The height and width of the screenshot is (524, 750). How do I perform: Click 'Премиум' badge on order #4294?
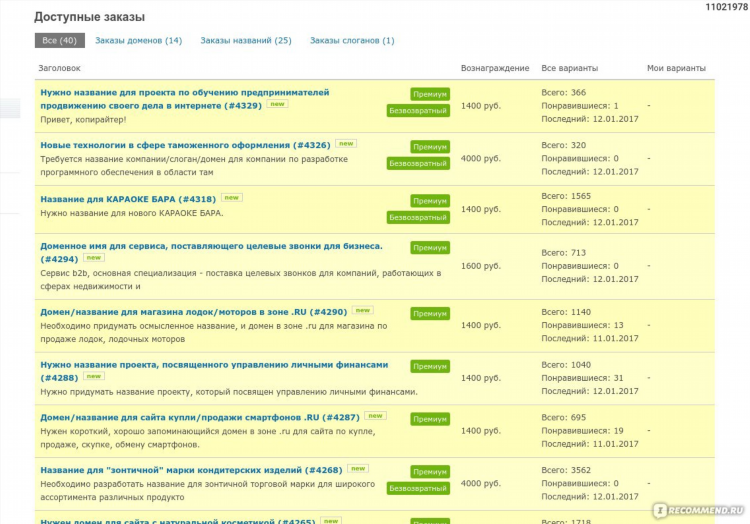[x=430, y=248]
